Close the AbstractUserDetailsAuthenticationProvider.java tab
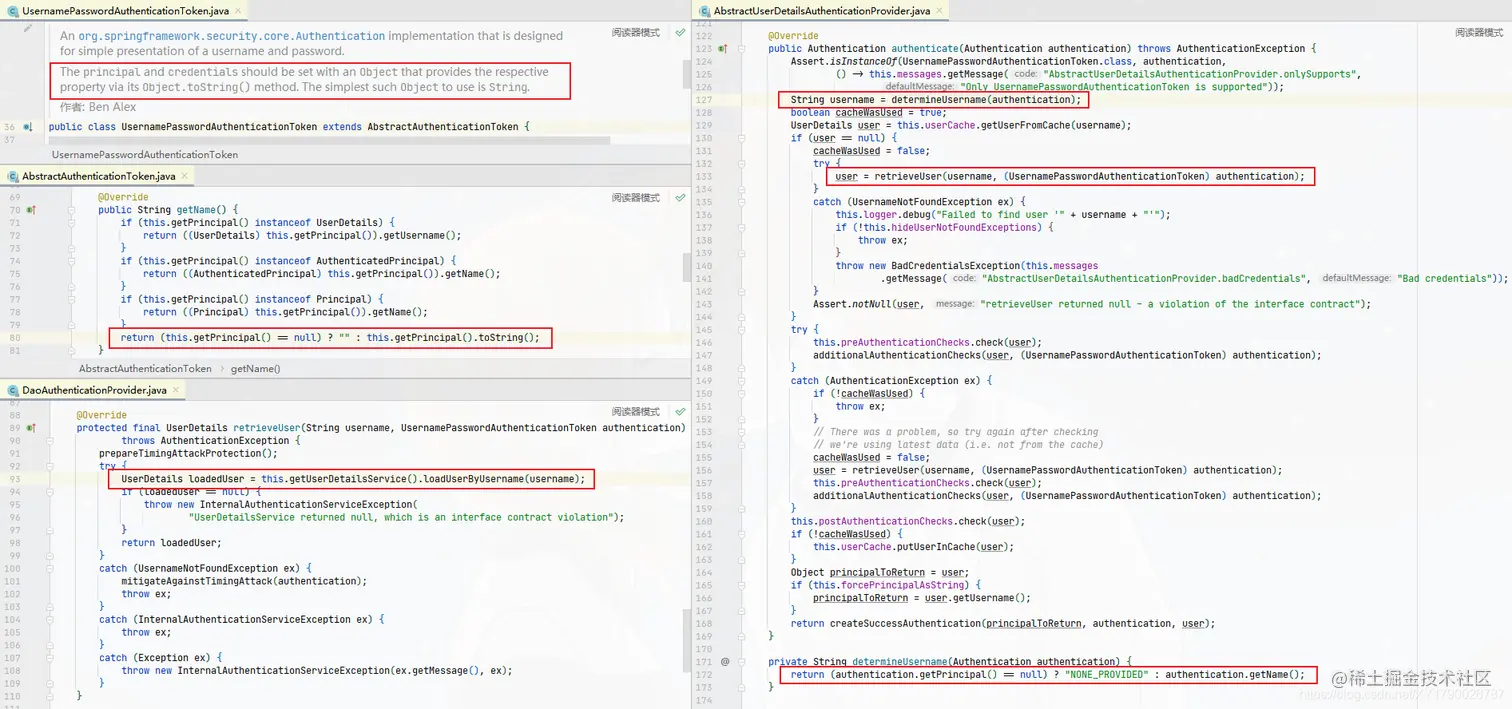The height and width of the screenshot is (709, 1512). (x=939, y=11)
